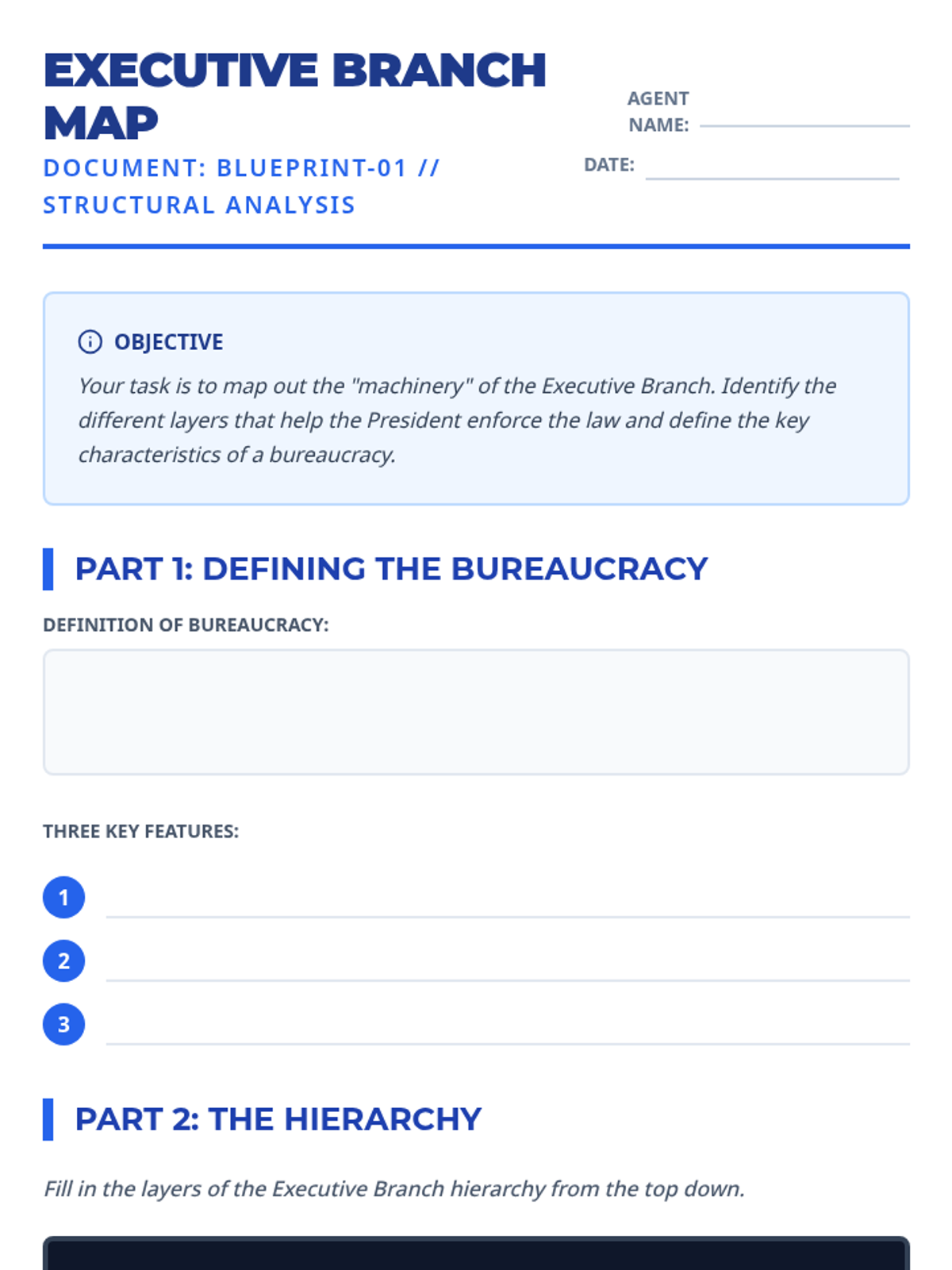Screen dimensions: 952x1270
Task: Click the italic objective description paragraph
Action: [456, 420]
